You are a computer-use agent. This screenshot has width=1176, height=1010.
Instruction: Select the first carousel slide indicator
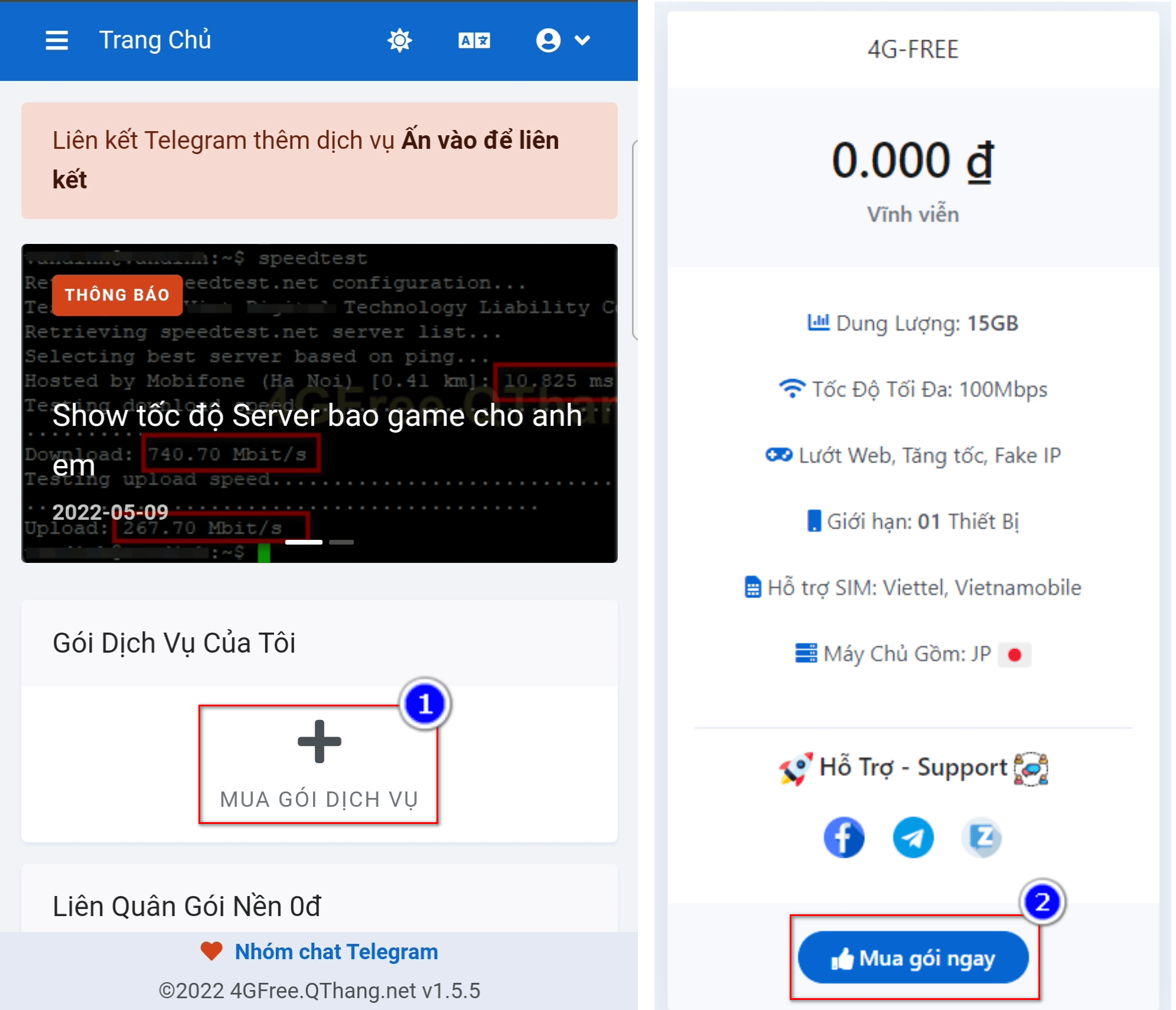tap(304, 542)
